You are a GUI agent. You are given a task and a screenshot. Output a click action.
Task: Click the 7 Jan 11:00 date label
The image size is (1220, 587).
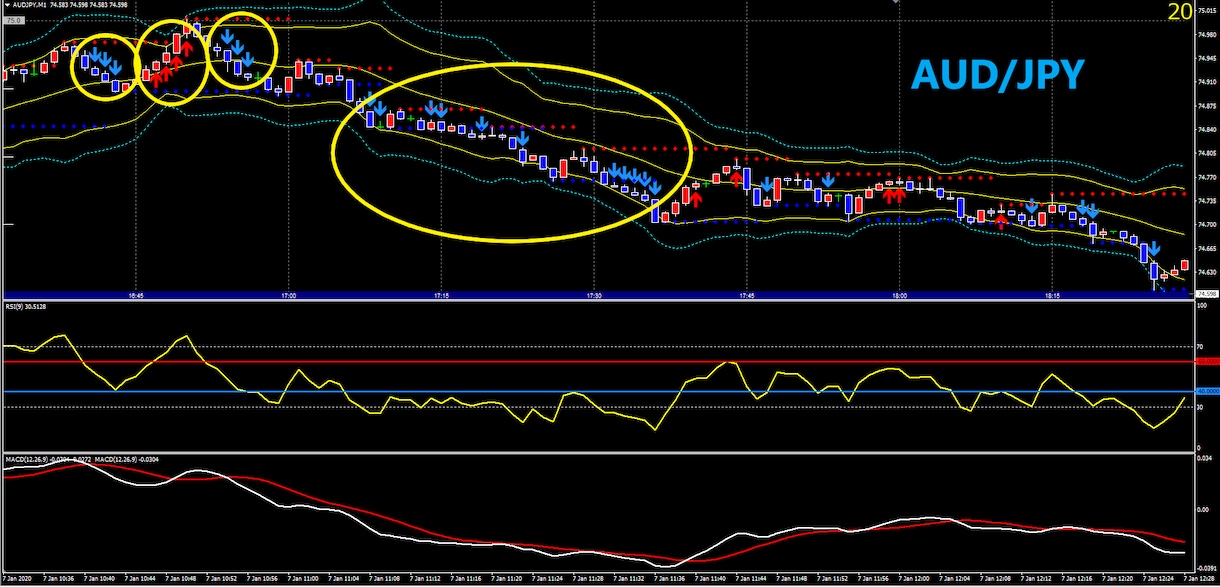pyautogui.click(x=305, y=579)
